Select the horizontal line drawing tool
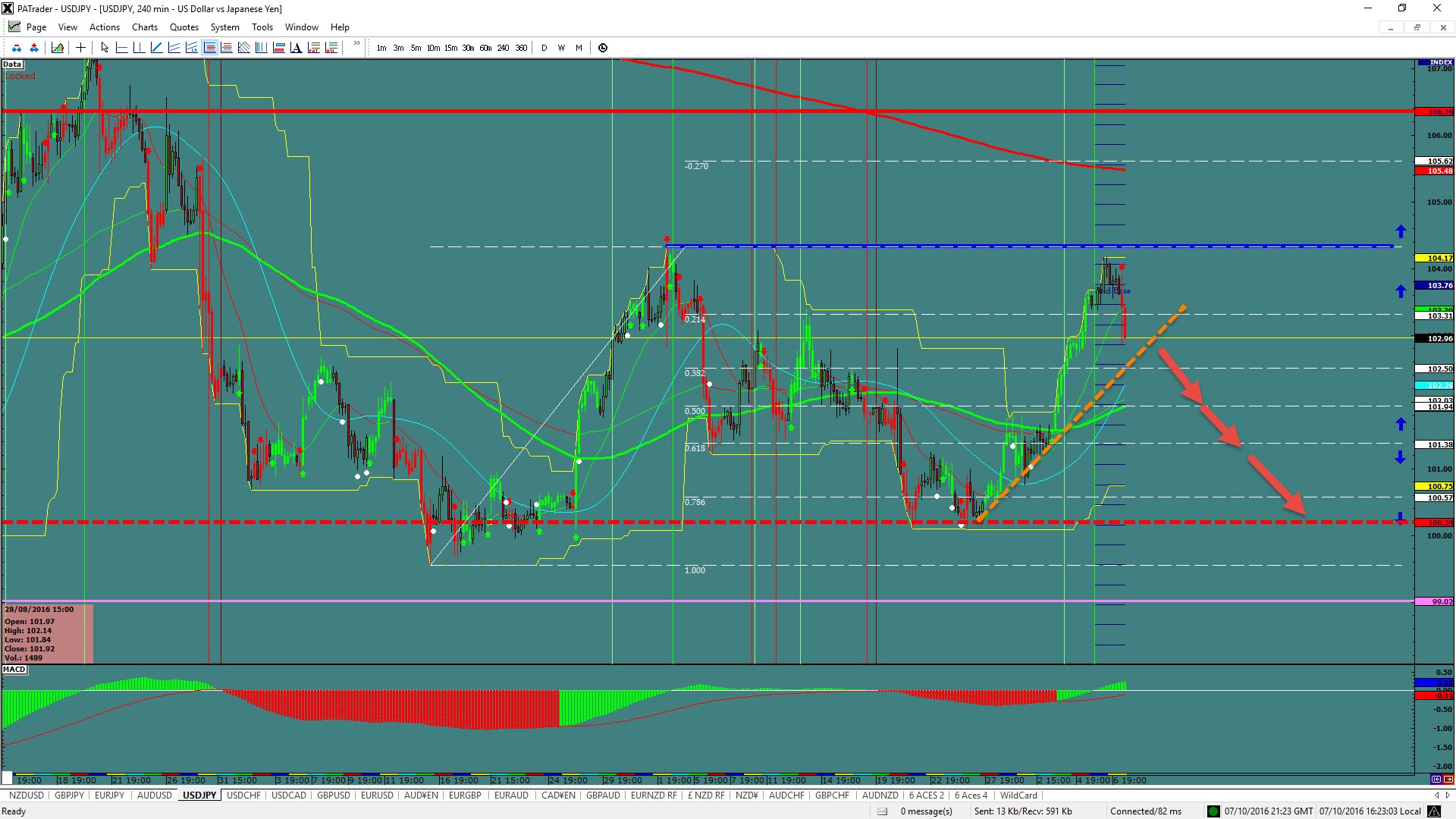 [122, 48]
